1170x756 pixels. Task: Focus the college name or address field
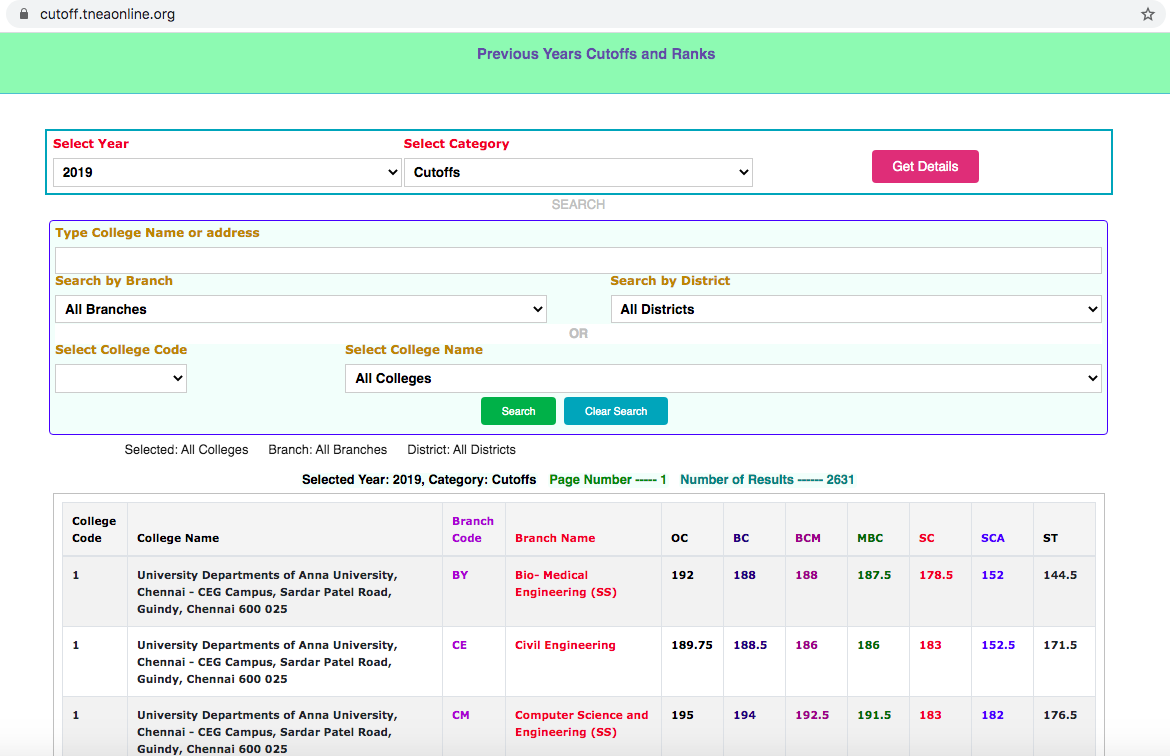tap(578, 260)
